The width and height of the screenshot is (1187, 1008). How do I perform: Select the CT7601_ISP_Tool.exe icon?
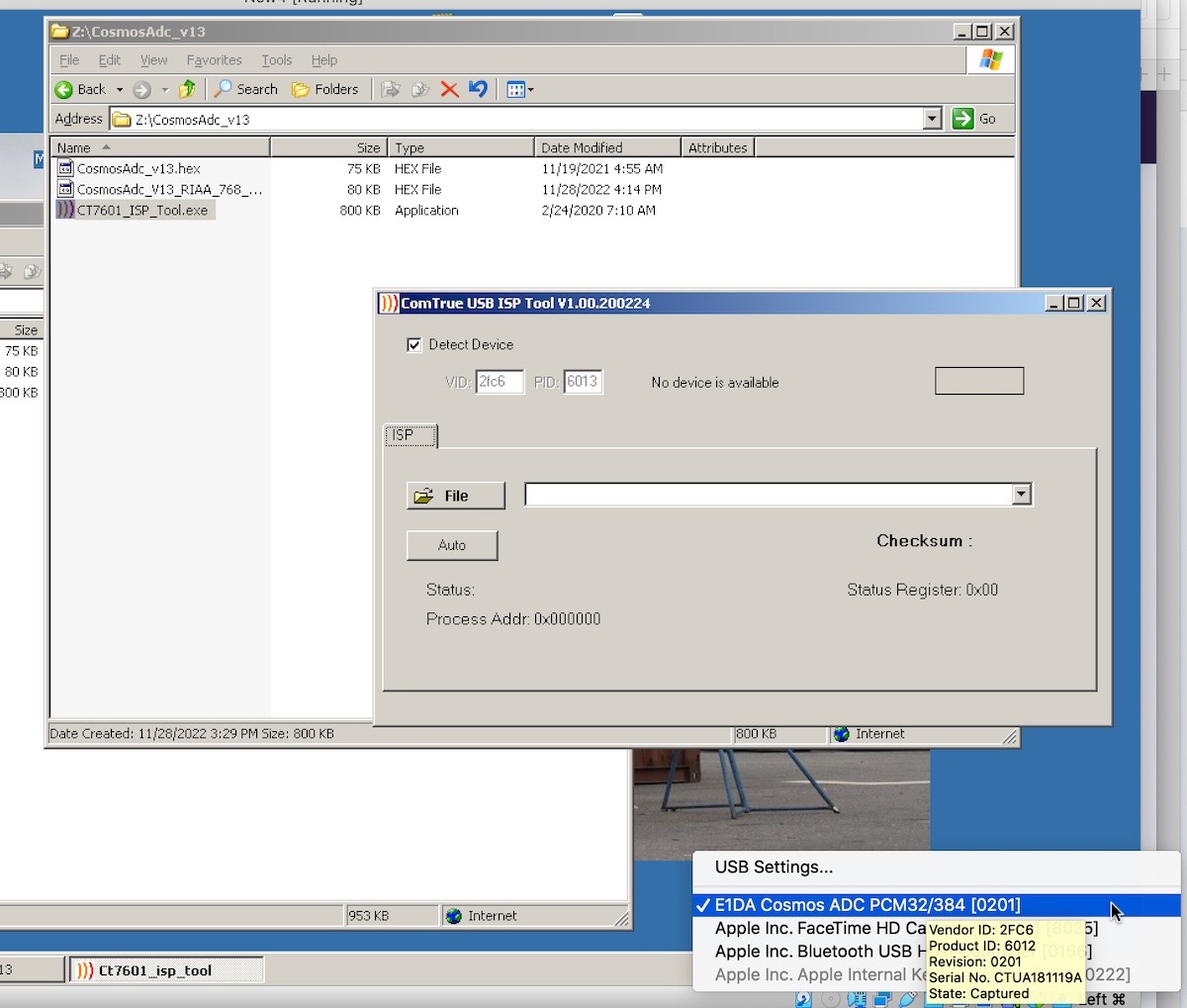pyautogui.click(x=65, y=210)
